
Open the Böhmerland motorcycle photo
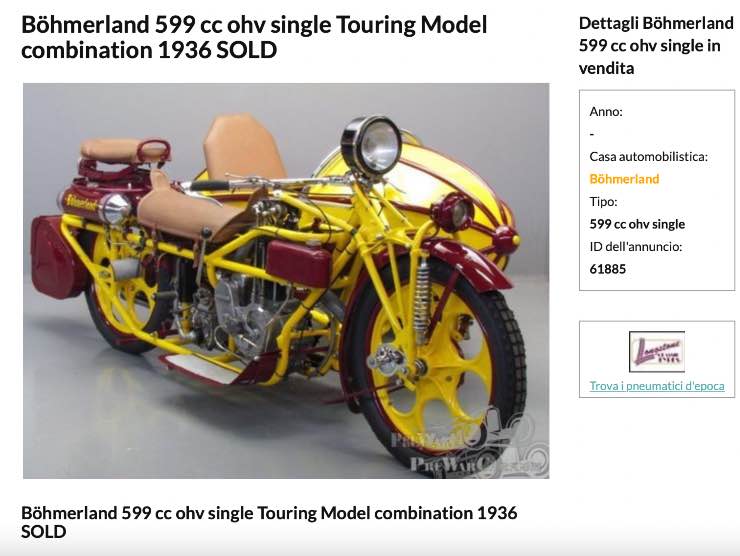click(x=286, y=280)
